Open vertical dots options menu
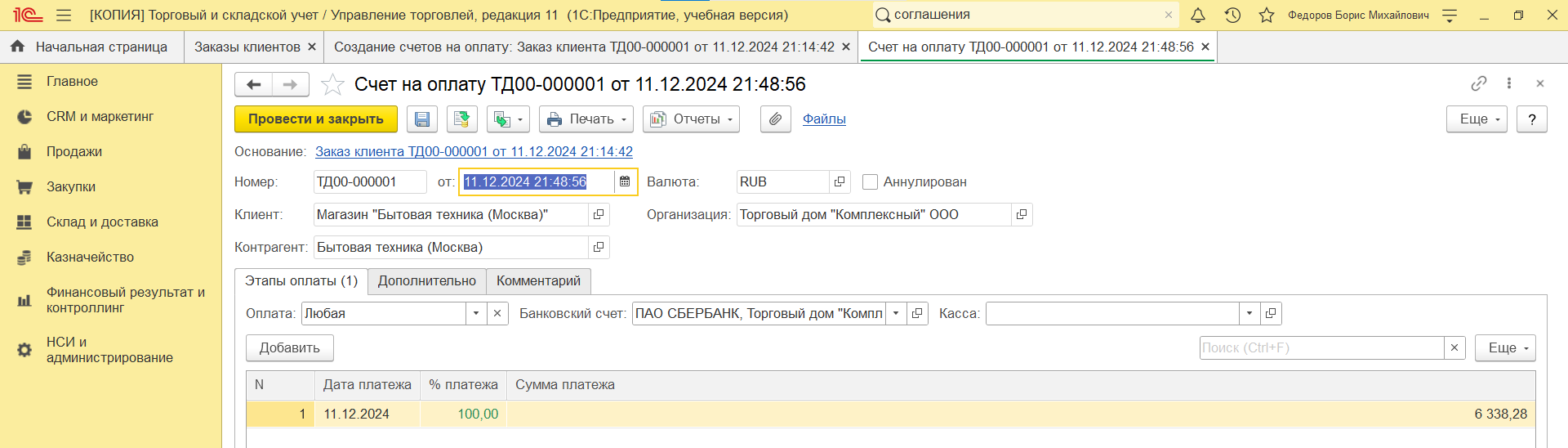The image size is (1568, 448). pyautogui.click(x=1509, y=83)
